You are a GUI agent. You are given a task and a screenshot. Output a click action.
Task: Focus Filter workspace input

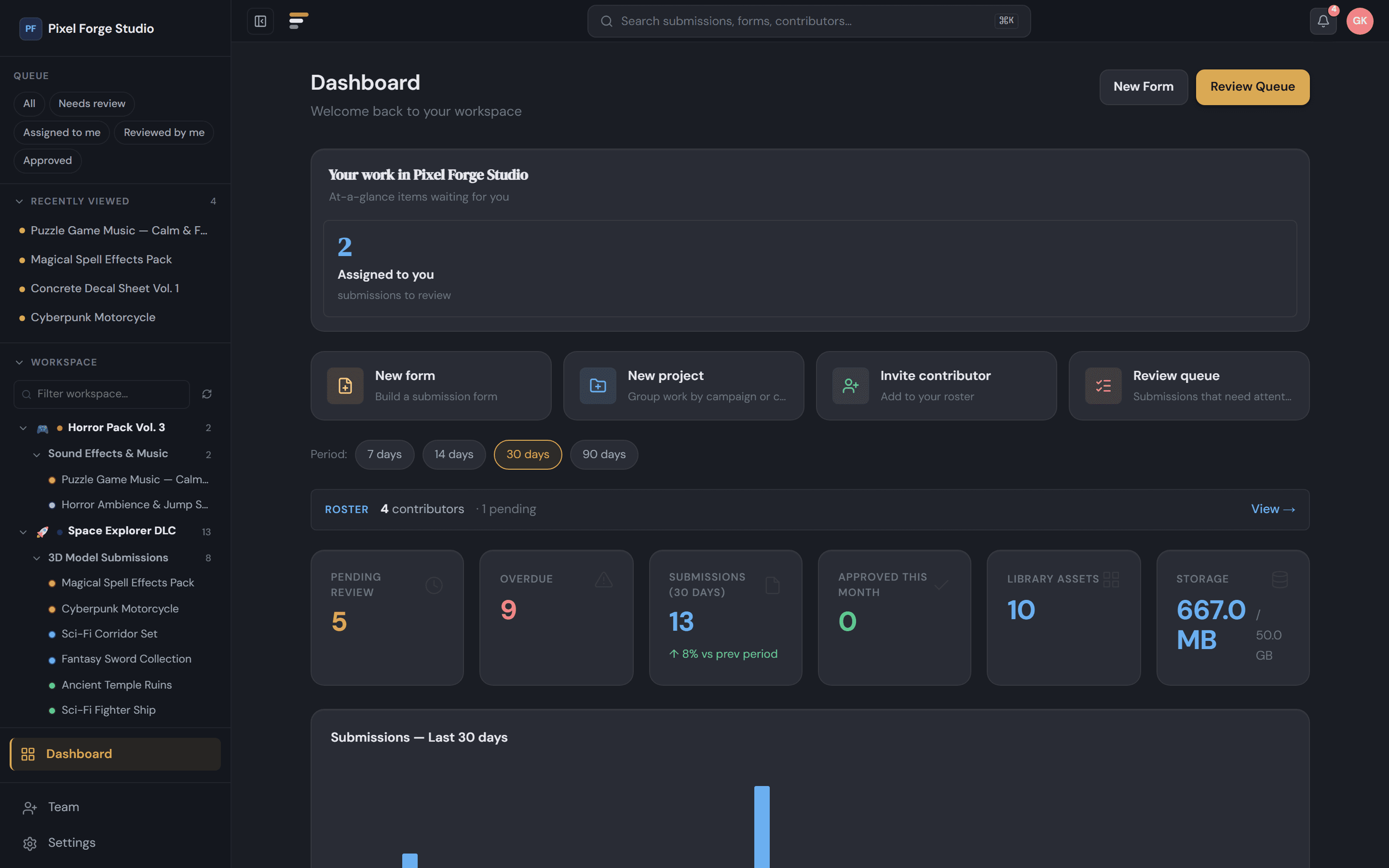click(102, 394)
